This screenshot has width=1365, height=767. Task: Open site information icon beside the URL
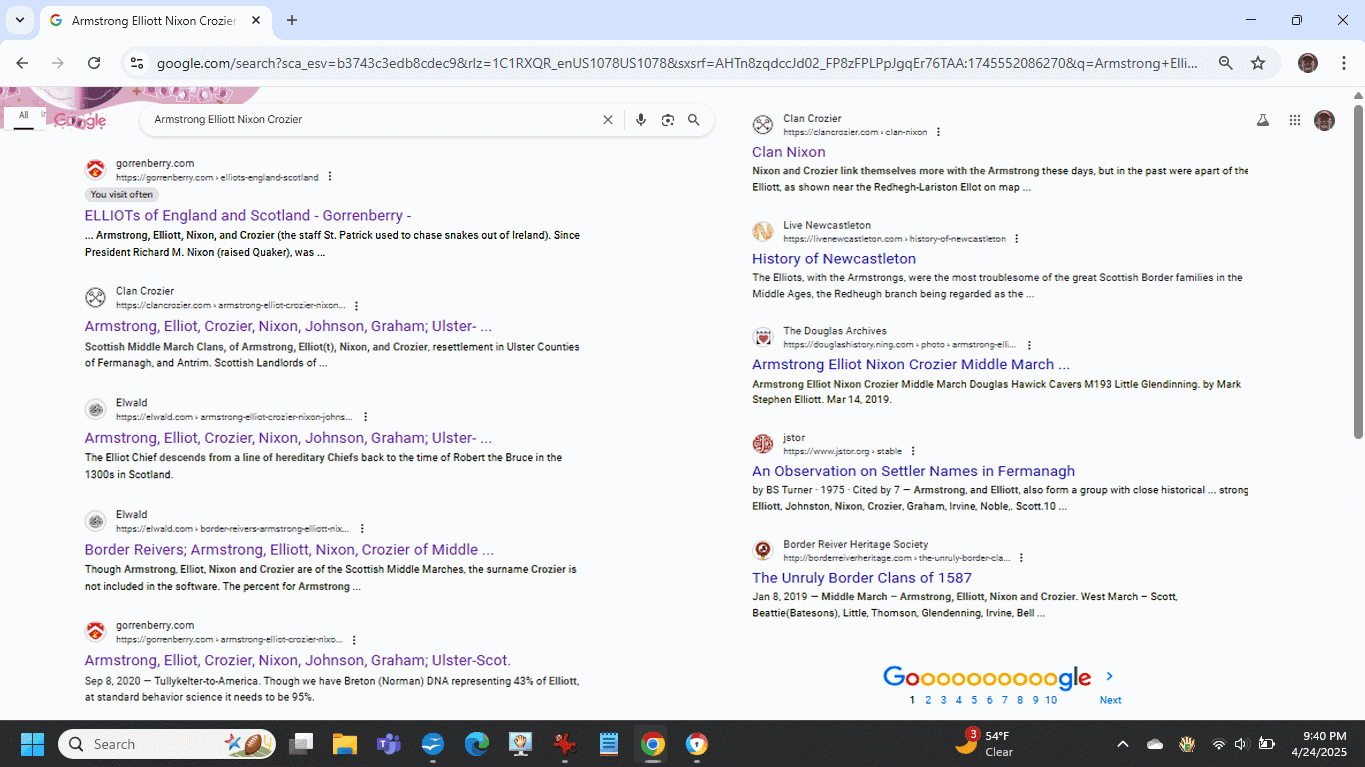[138, 63]
